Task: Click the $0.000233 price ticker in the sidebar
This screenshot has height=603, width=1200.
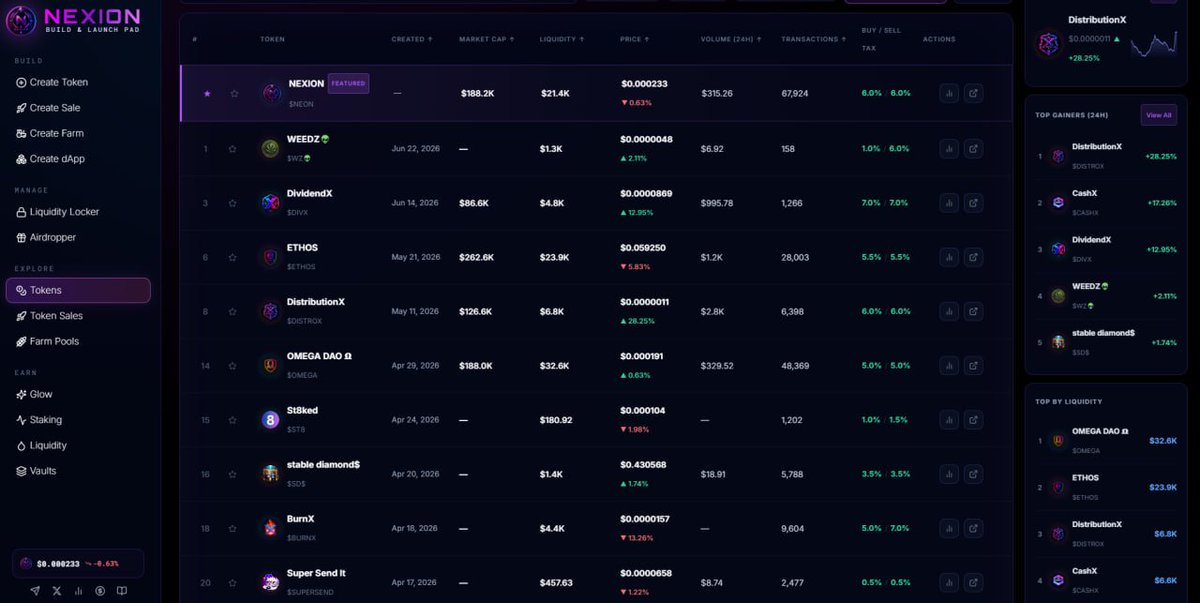Action: coord(78,563)
